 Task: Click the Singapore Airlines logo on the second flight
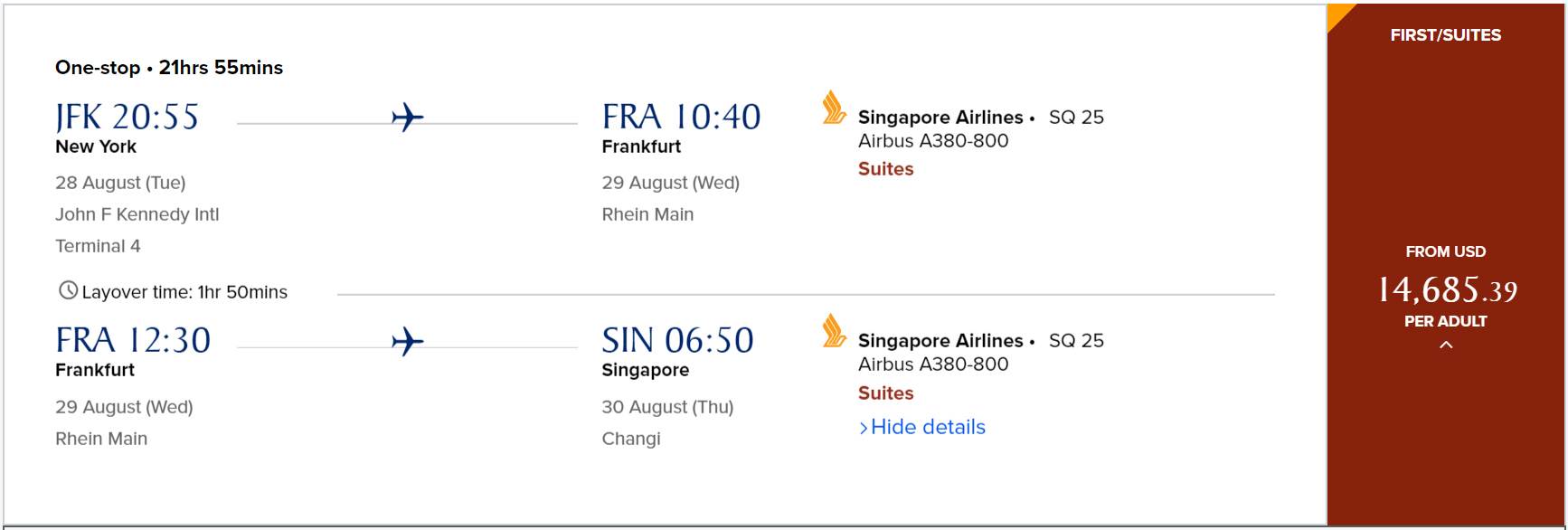(x=834, y=331)
